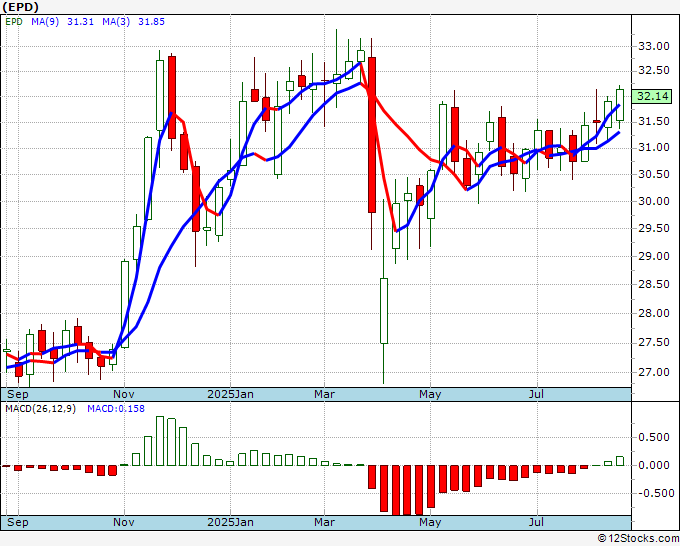This screenshot has width=680, height=546.
Task: Click Nov on the price chart time axis
Action: 124,394
